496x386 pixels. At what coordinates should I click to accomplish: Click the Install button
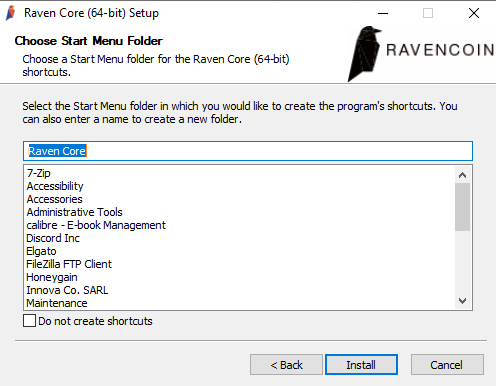point(361,365)
